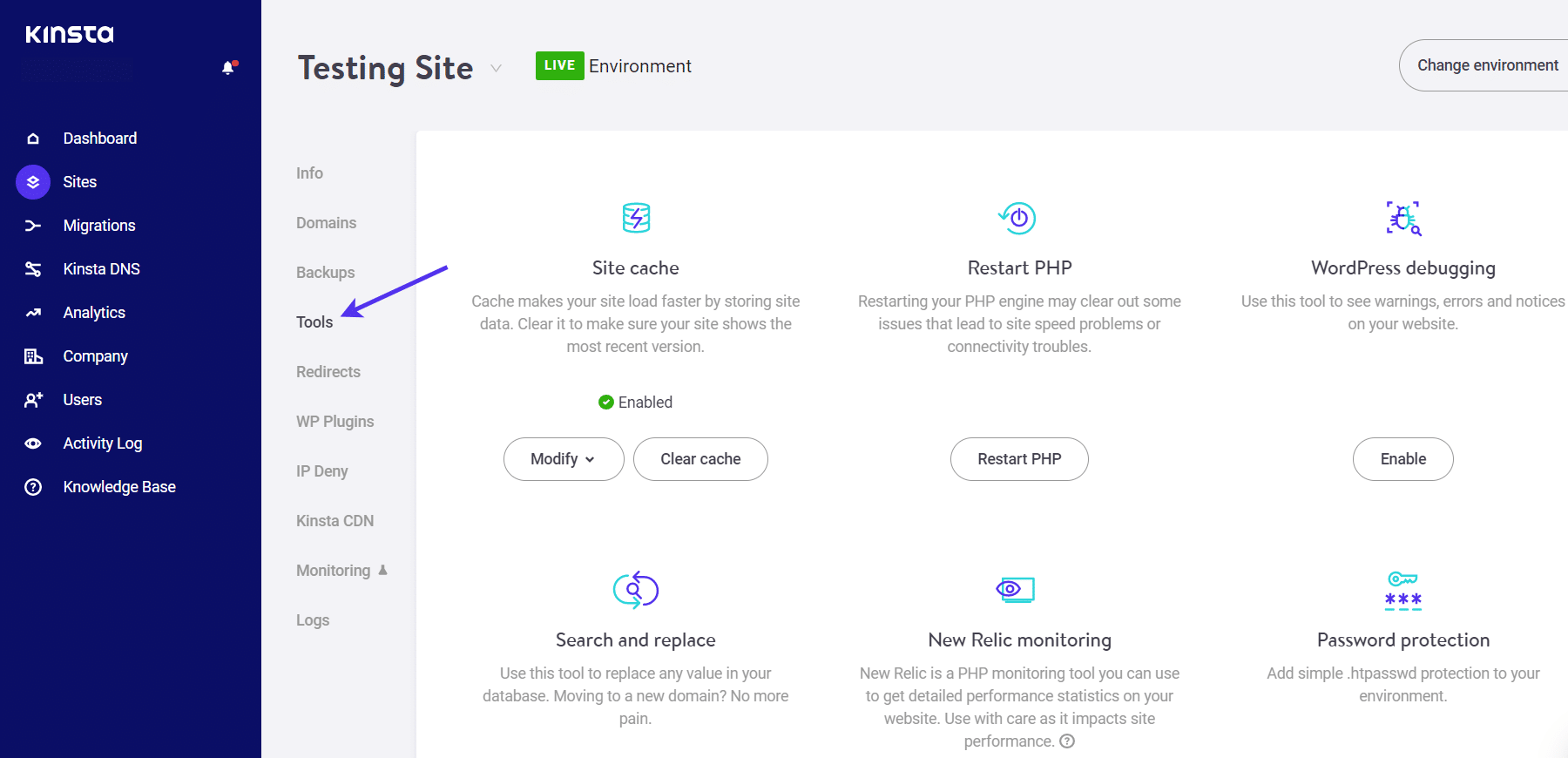Open Analytics section
The image size is (1568, 758).
pos(94,313)
